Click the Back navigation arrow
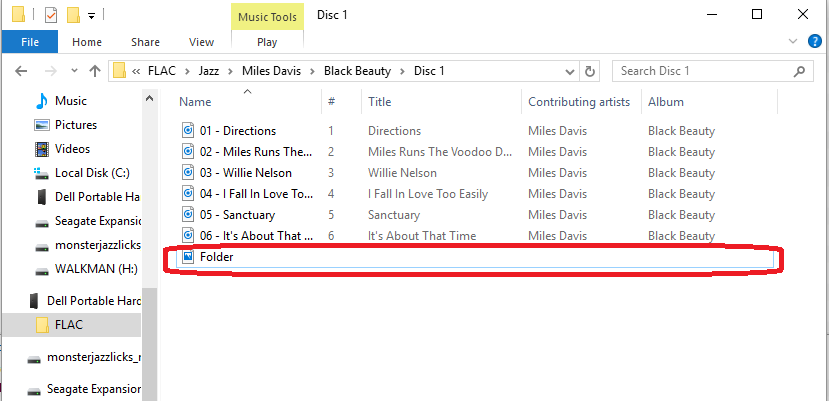 tap(21, 71)
